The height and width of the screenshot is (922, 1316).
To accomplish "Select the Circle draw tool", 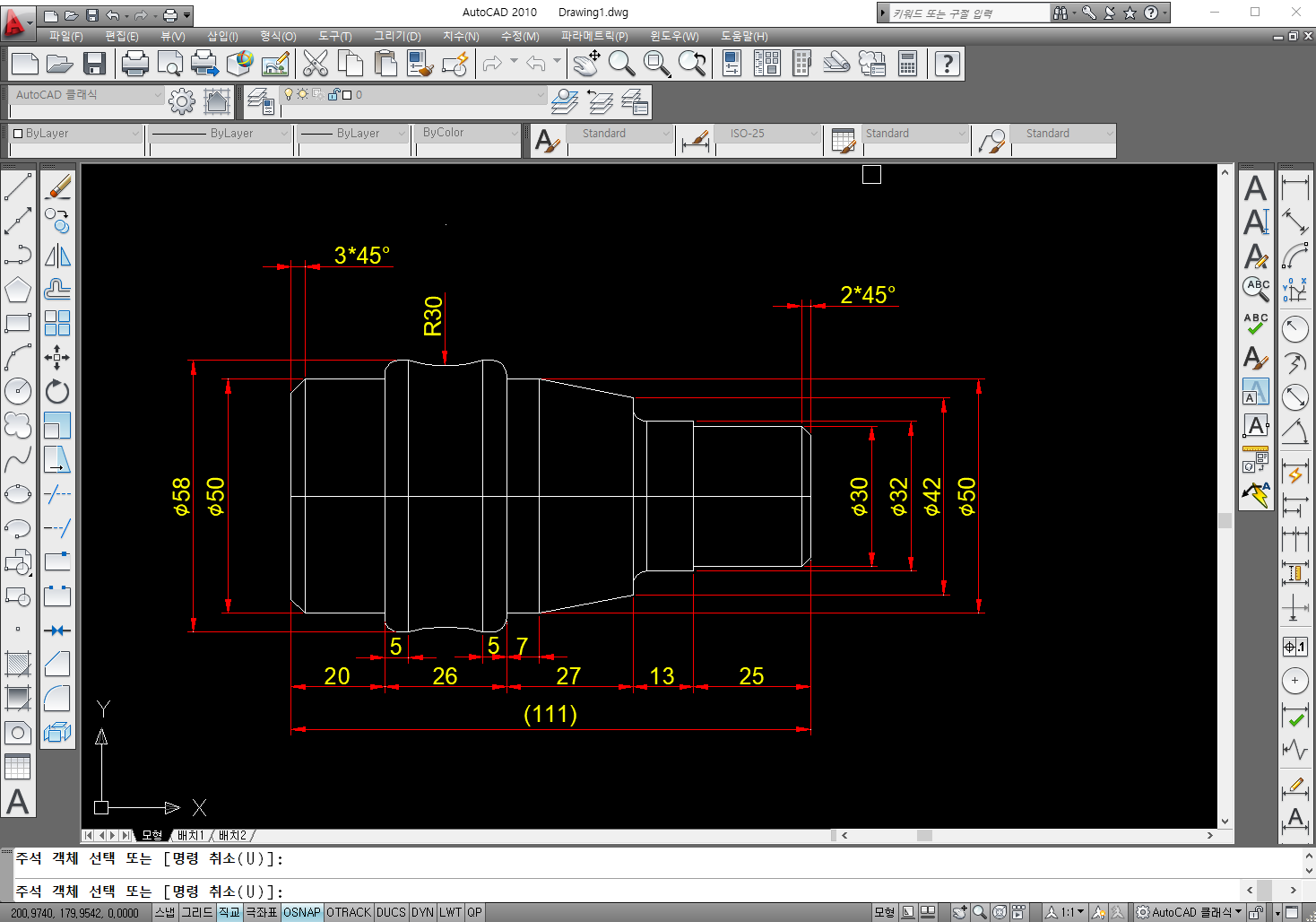I will 18,391.
